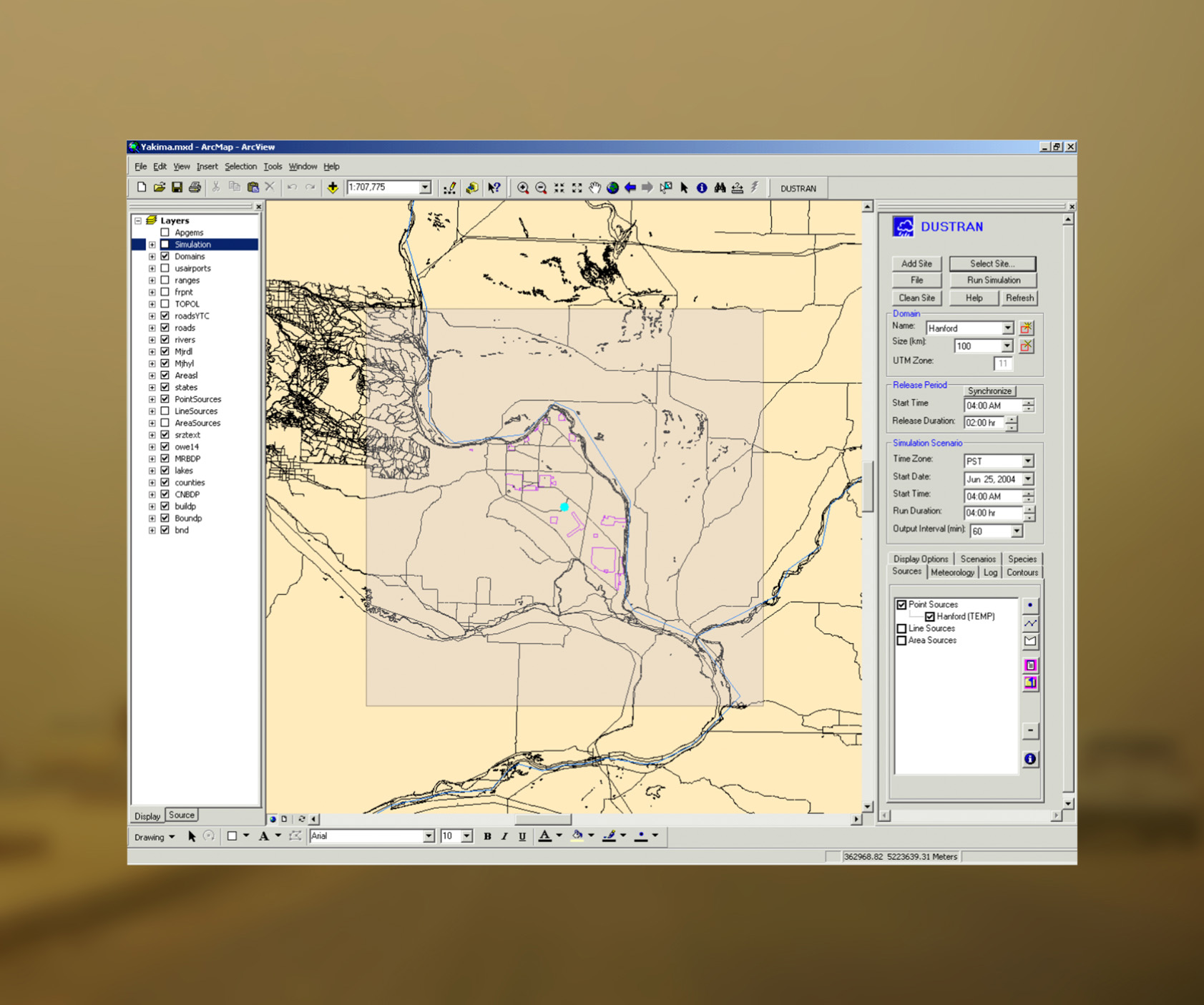1204x1005 pixels.
Task: Open the Output Interval dropdown
Action: click(x=1017, y=531)
